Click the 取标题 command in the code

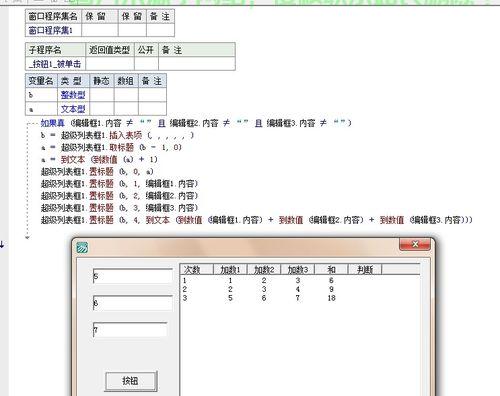click(x=121, y=147)
